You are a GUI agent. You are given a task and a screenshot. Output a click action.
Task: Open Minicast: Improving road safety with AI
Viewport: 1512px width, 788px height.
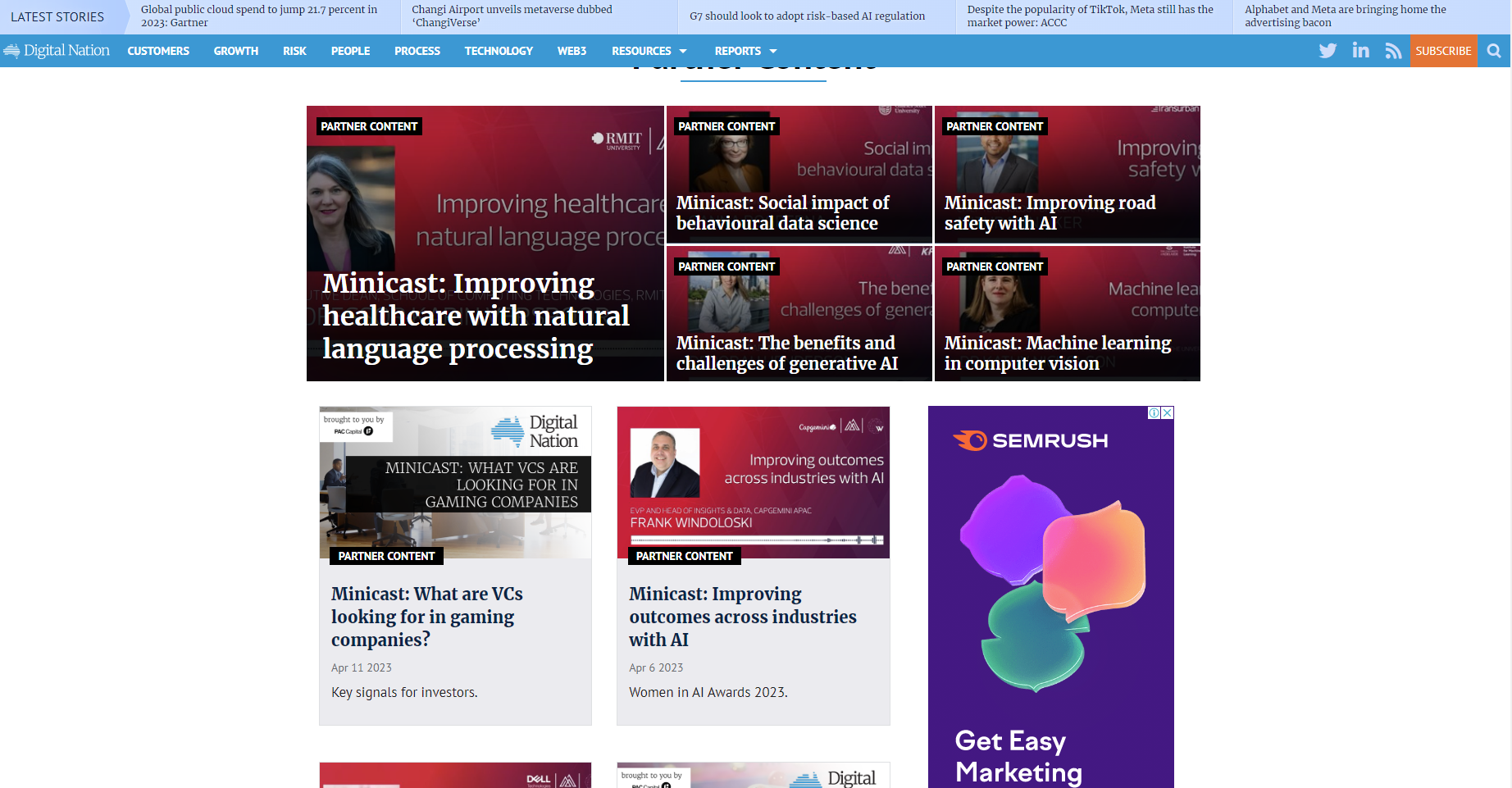pos(1068,175)
